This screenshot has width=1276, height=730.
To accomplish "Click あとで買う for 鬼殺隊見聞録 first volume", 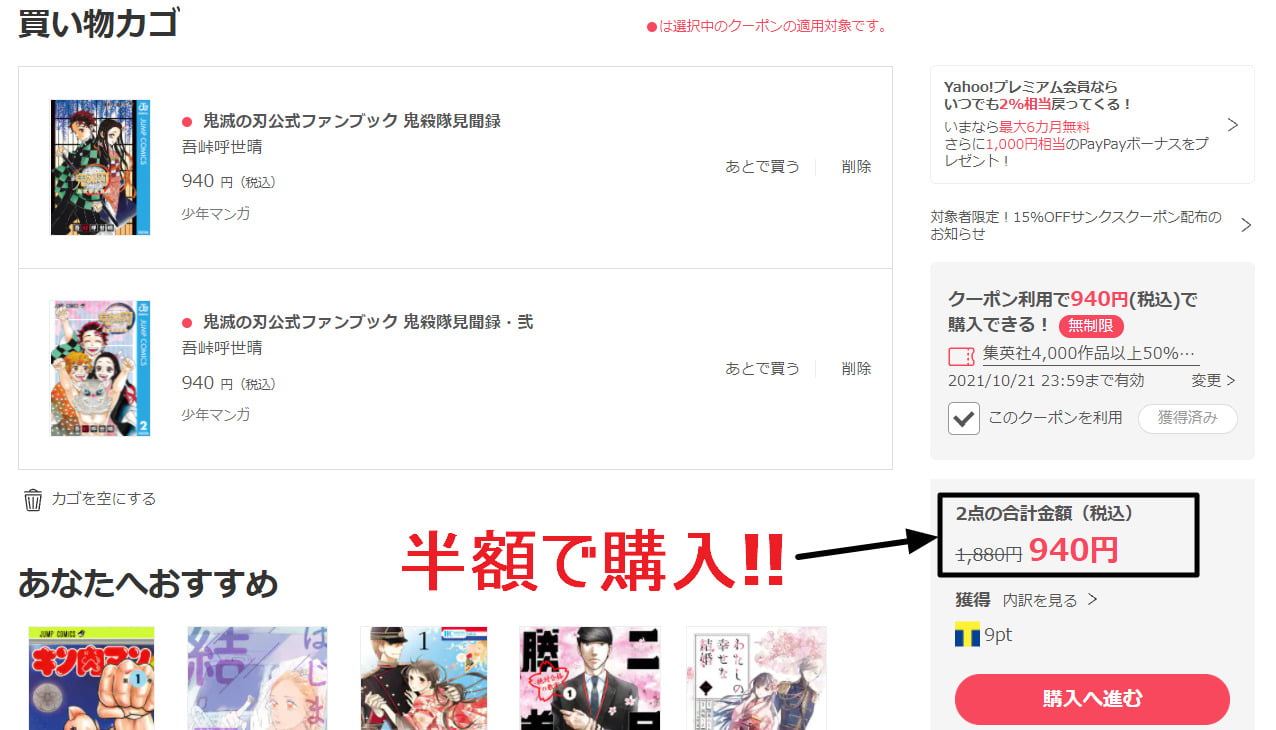I will click(x=762, y=167).
